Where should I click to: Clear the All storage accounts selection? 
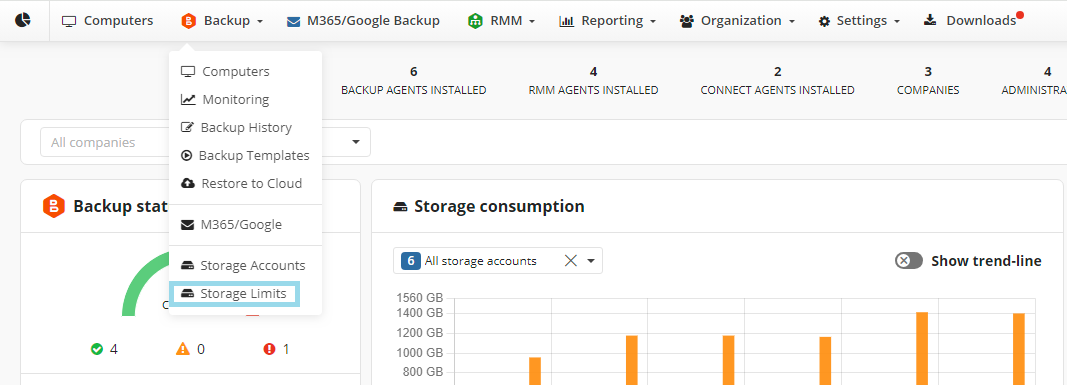coord(571,261)
